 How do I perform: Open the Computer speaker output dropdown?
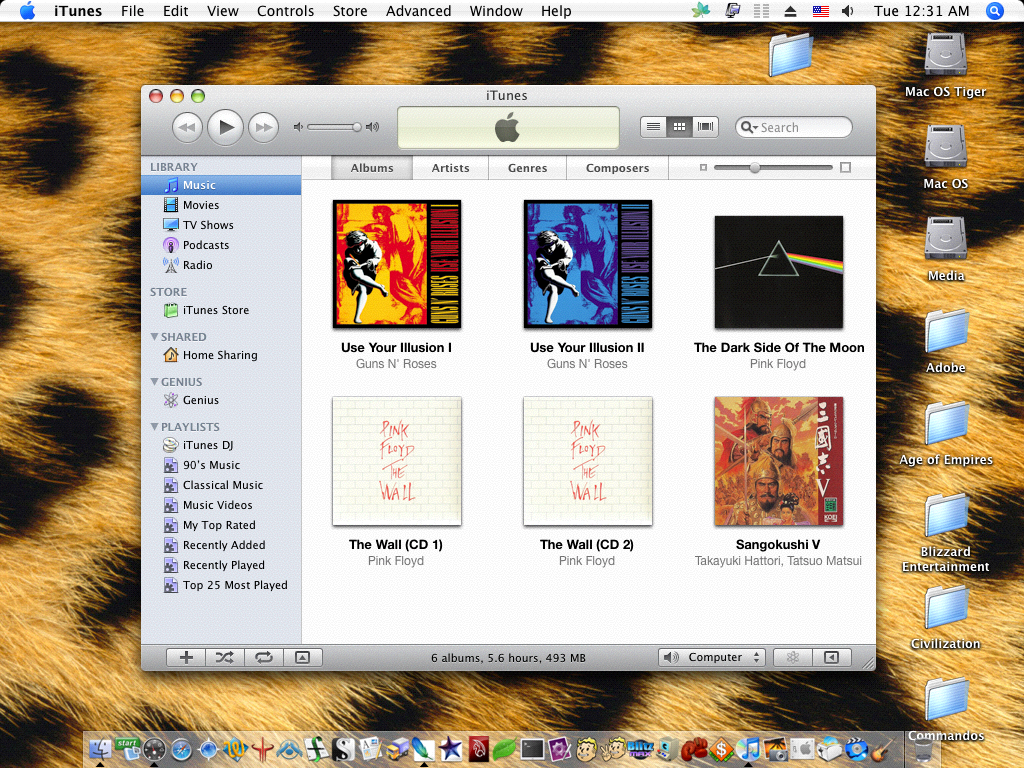click(x=712, y=657)
